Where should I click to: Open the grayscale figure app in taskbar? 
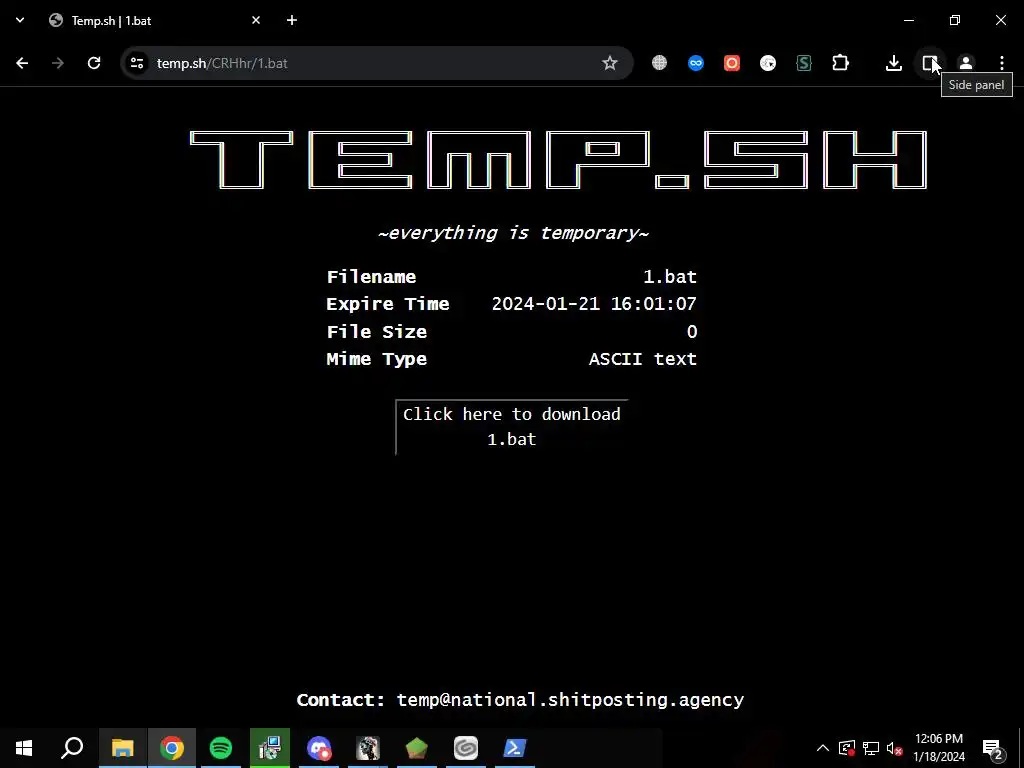368,748
